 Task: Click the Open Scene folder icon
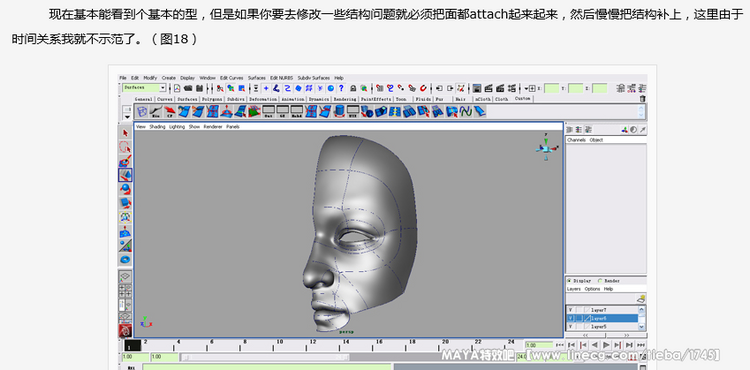point(188,88)
